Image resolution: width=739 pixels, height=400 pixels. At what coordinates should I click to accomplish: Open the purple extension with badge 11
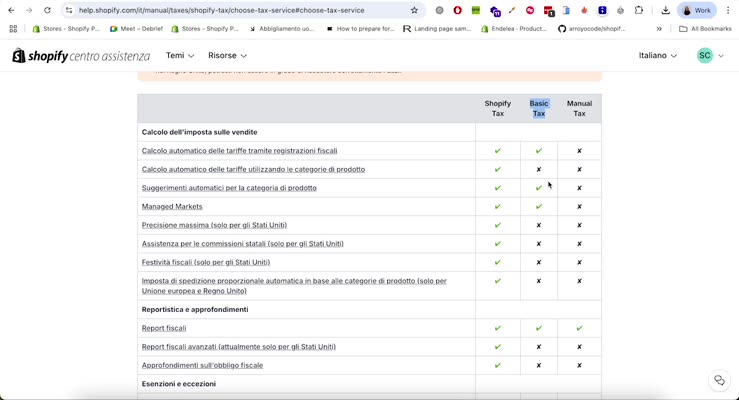(494, 11)
